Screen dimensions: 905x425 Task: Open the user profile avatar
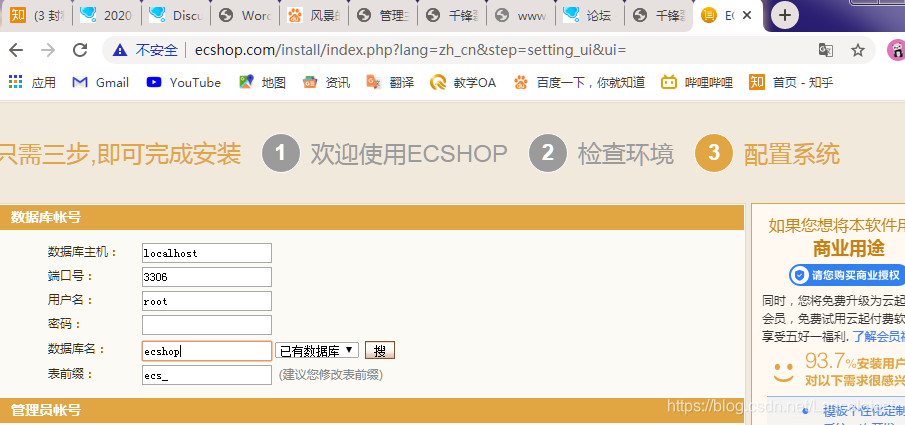click(896, 50)
